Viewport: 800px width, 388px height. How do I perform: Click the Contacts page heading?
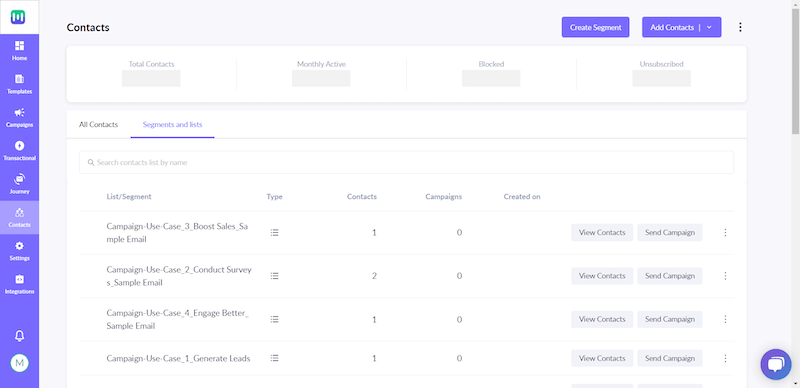pyautogui.click(x=88, y=28)
